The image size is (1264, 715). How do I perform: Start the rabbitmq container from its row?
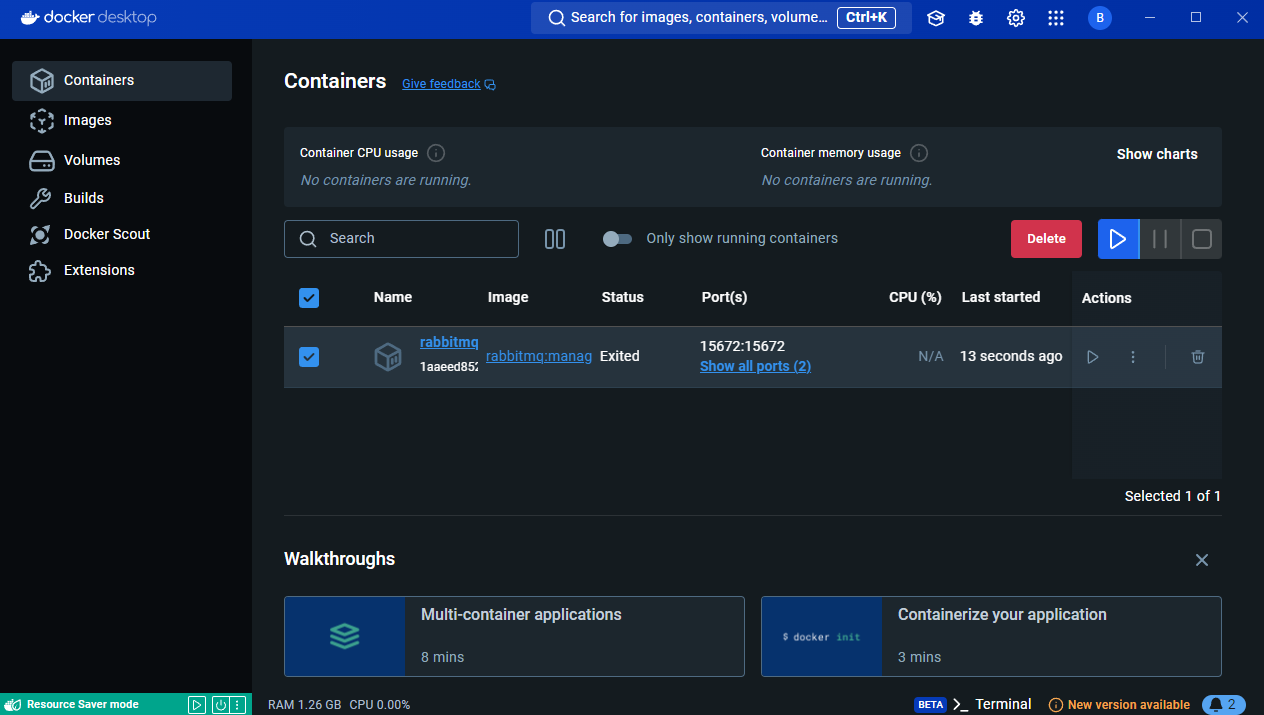[1093, 357]
